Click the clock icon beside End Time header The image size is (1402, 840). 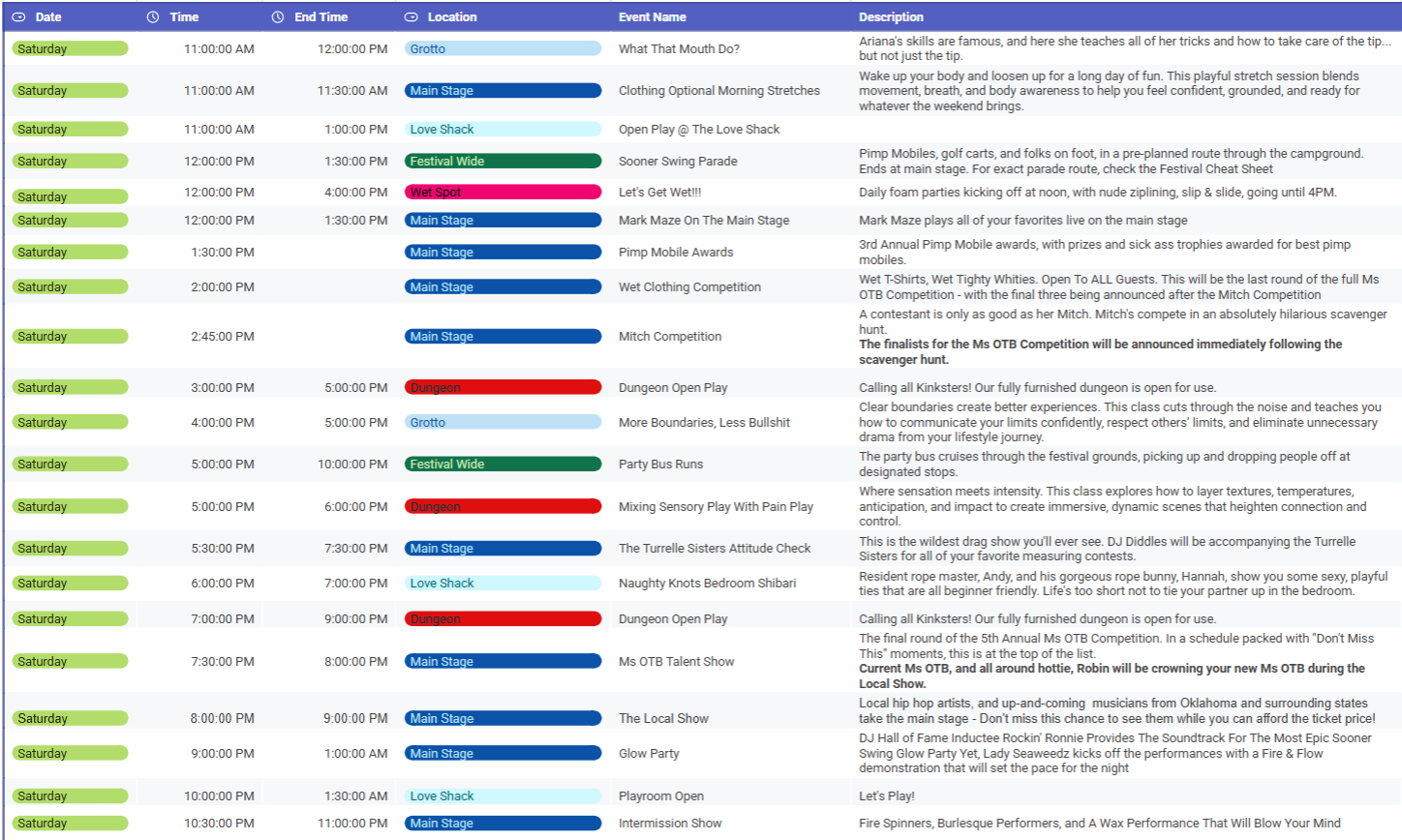pyautogui.click(x=278, y=17)
